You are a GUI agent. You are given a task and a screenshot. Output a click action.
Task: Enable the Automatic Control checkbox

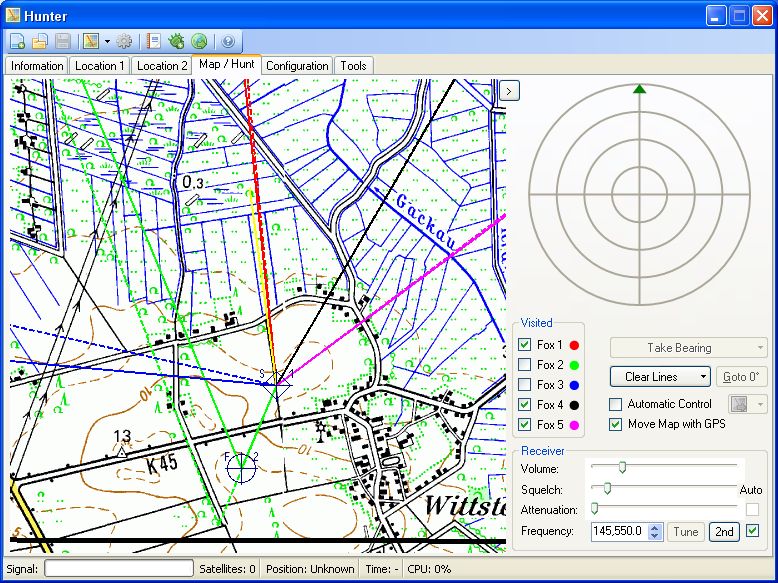[616, 404]
